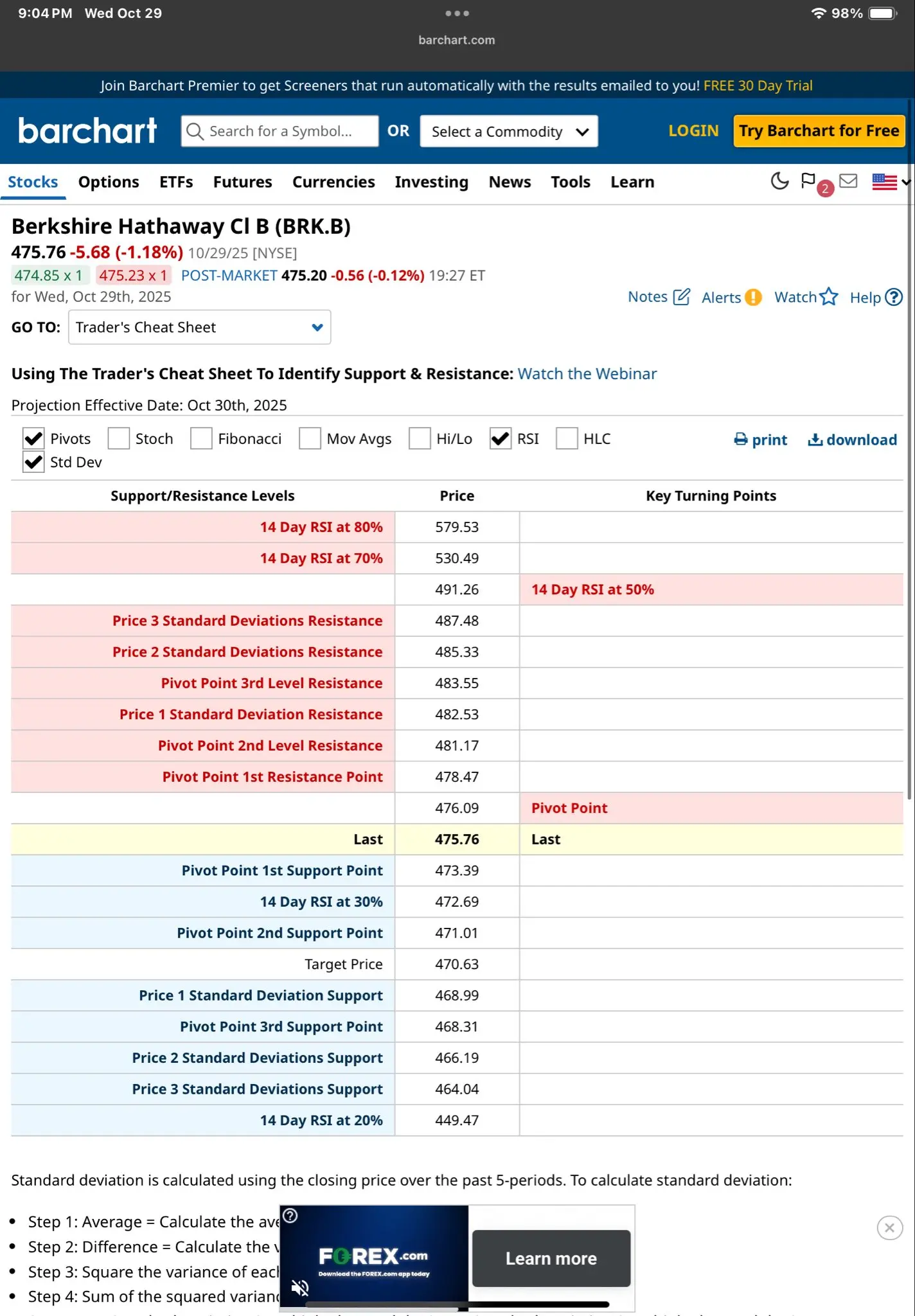Click the 14 Day RSI at 30% label

tap(321, 902)
